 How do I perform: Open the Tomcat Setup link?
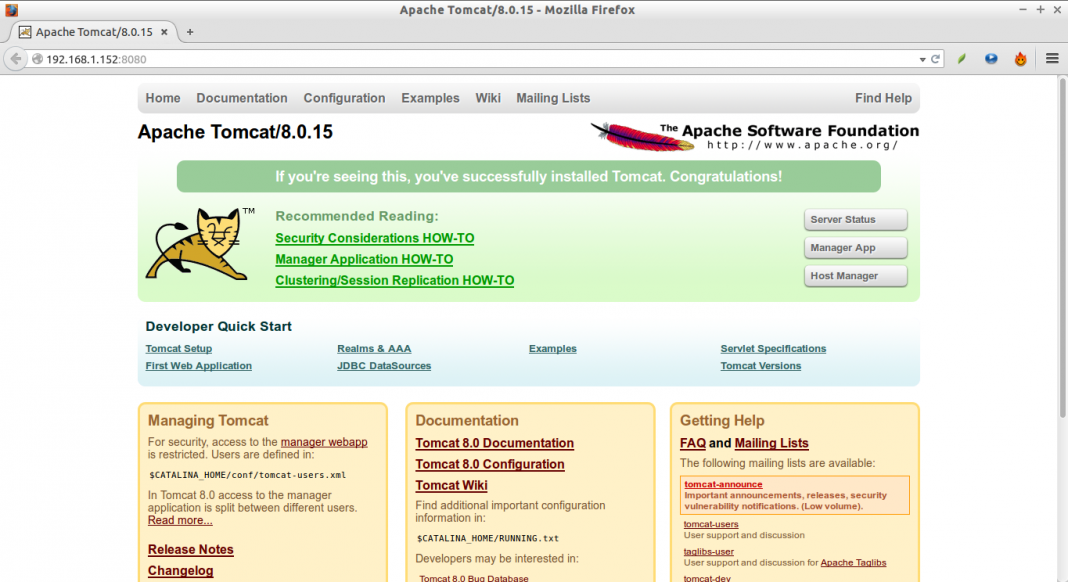tap(178, 348)
